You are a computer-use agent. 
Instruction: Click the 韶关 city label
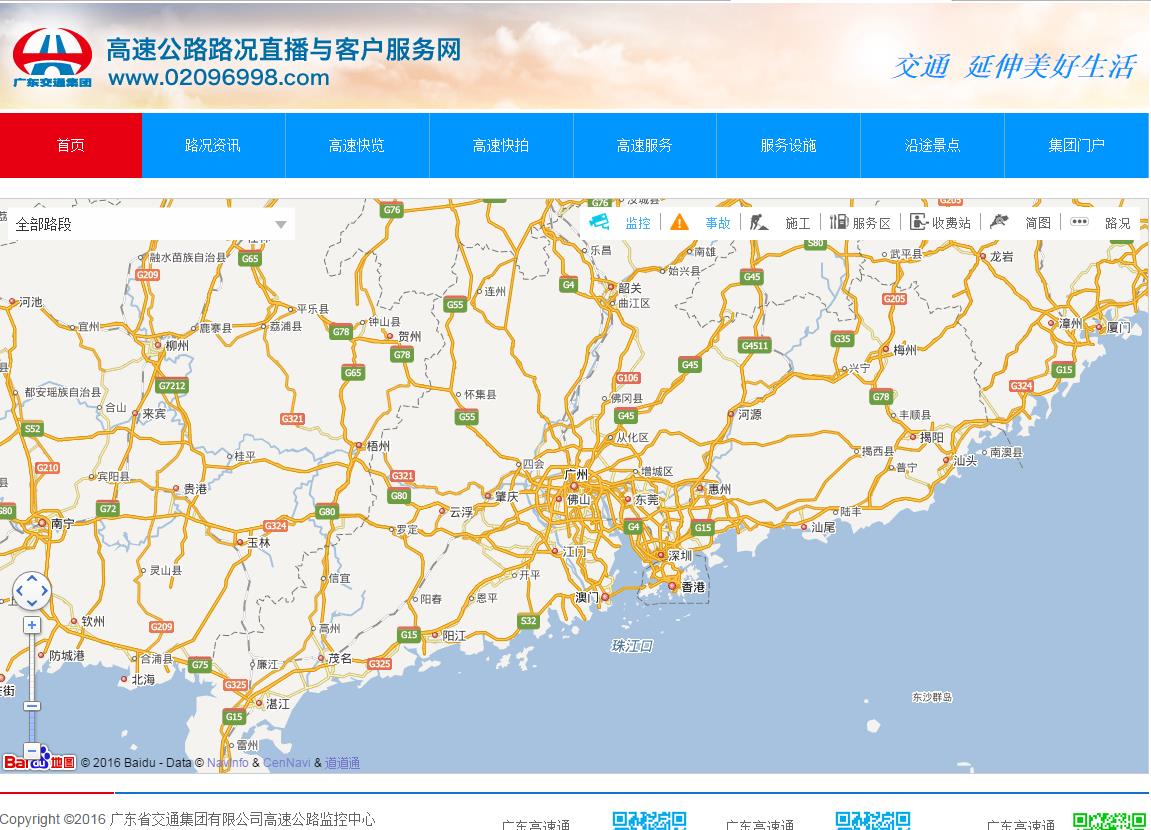point(630,288)
